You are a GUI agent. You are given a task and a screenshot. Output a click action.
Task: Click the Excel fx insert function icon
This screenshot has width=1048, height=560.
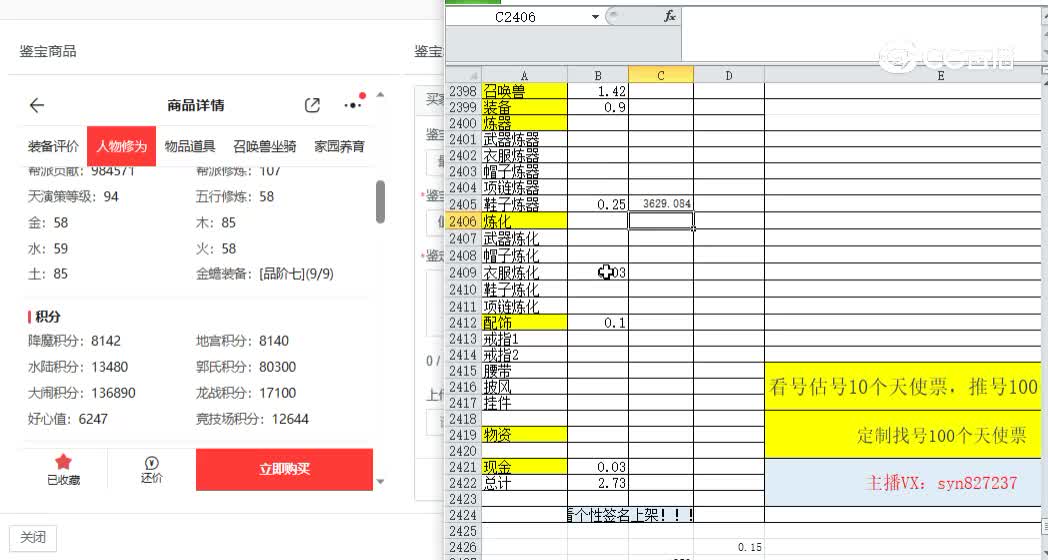point(670,17)
